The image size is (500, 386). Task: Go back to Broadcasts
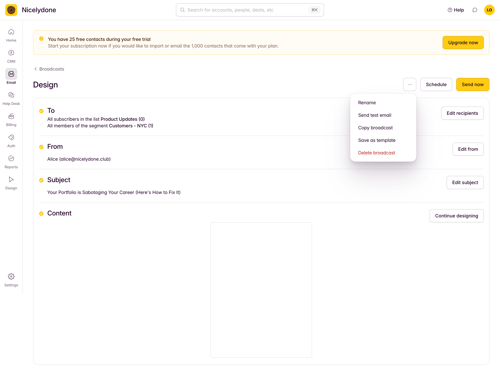click(x=49, y=69)
